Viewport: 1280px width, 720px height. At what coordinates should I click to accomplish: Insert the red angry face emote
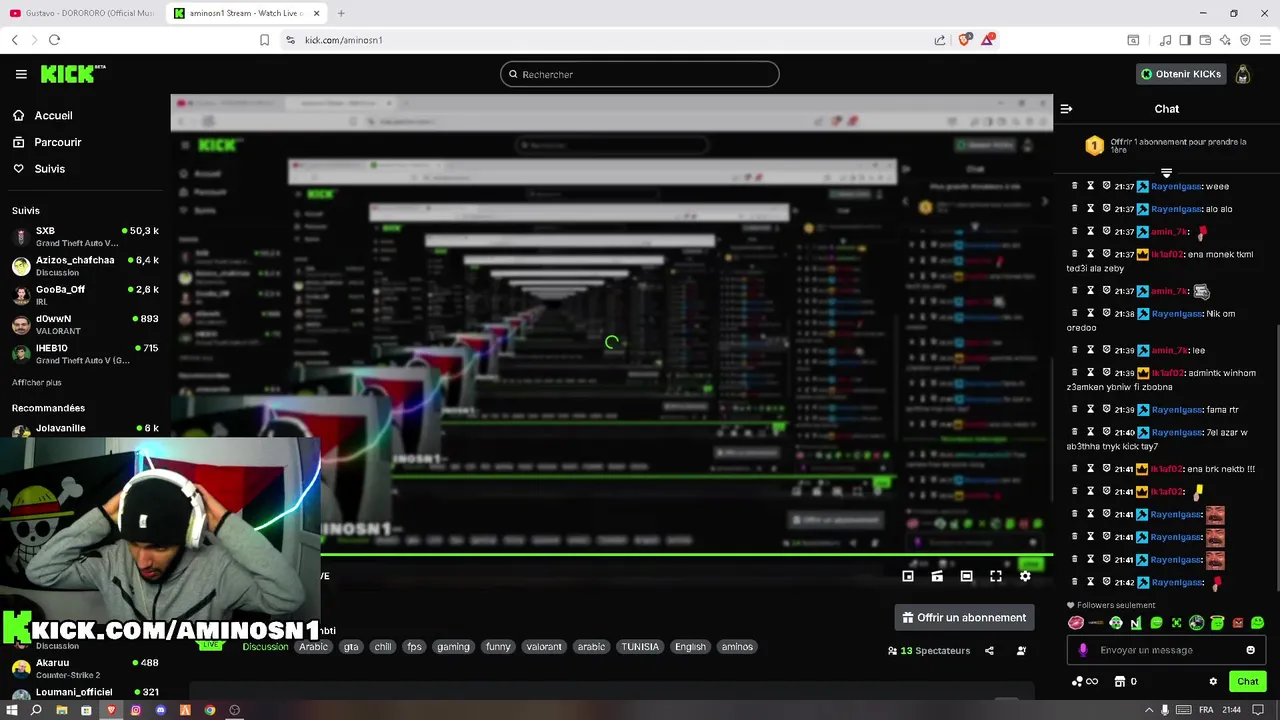pyautogui.click(x=1237, y=623)
